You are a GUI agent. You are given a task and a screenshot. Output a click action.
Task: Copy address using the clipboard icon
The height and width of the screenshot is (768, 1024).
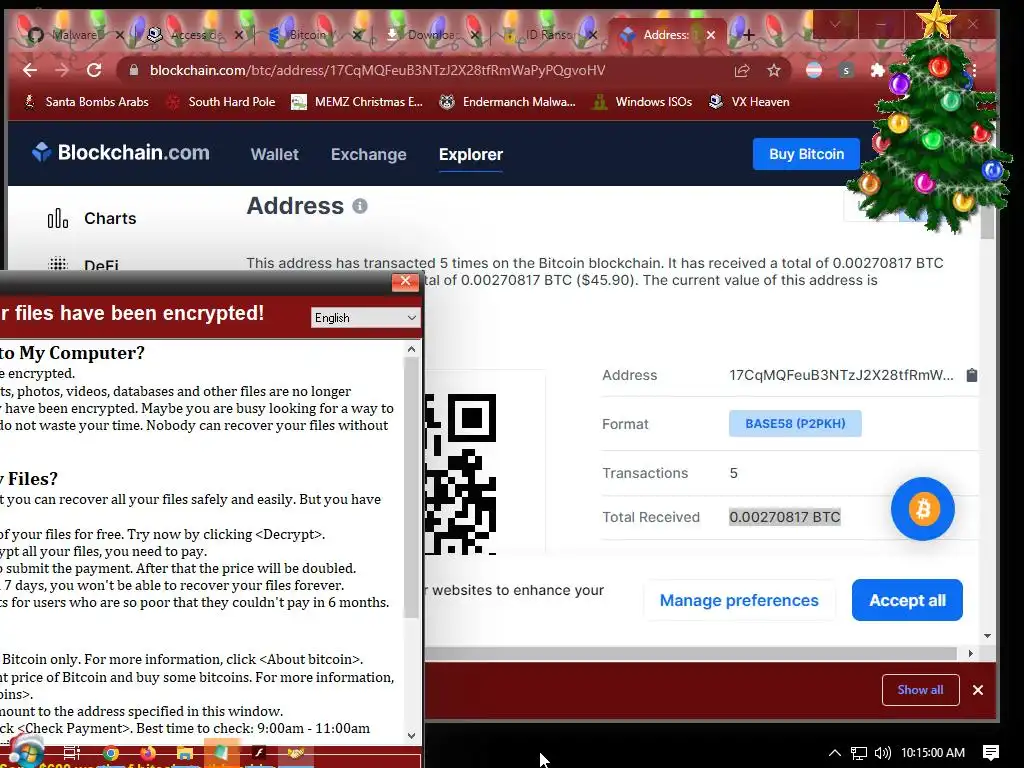[x=972, y=375]
